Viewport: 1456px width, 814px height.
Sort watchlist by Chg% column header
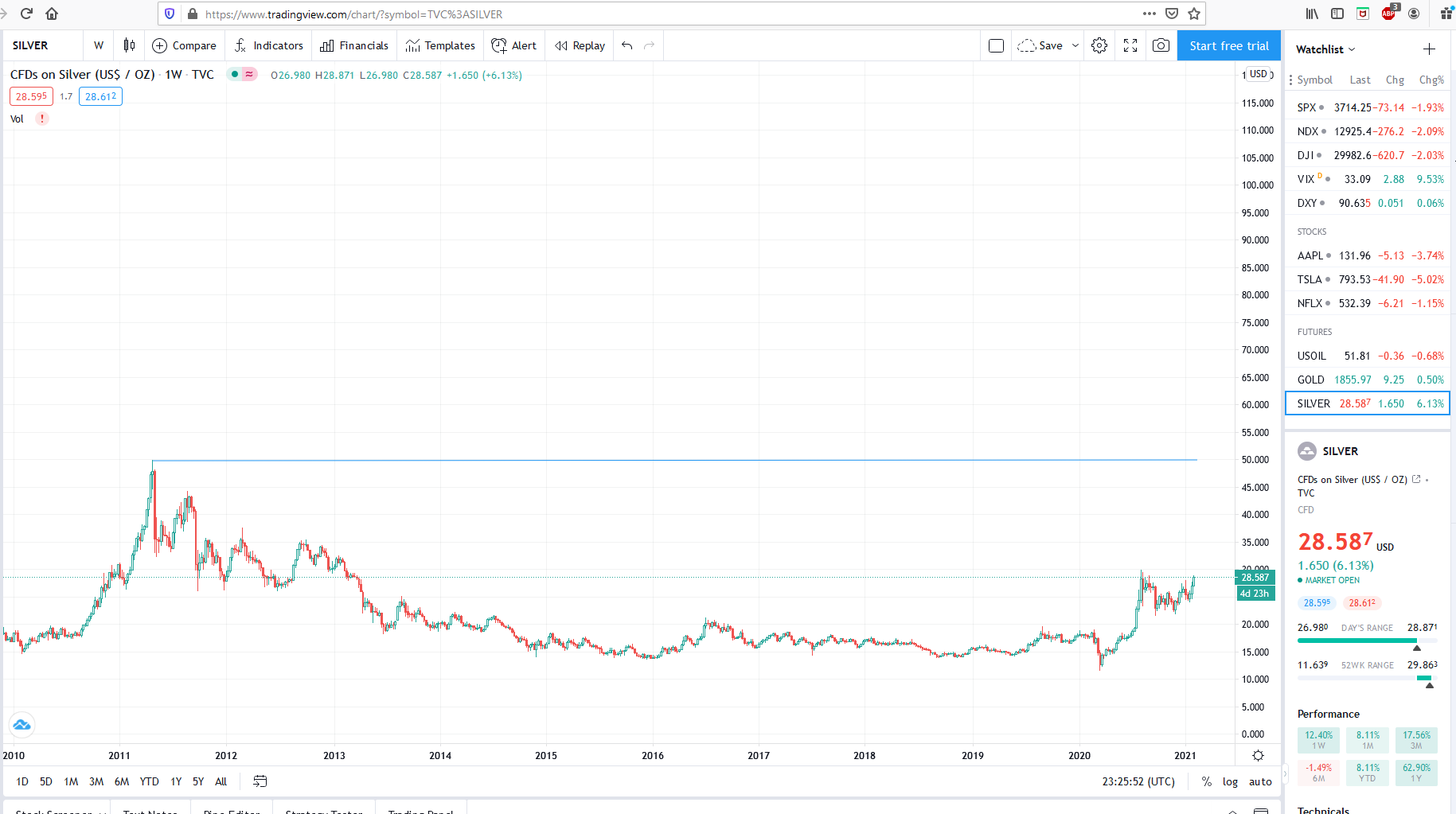[x=1431, y=80]
